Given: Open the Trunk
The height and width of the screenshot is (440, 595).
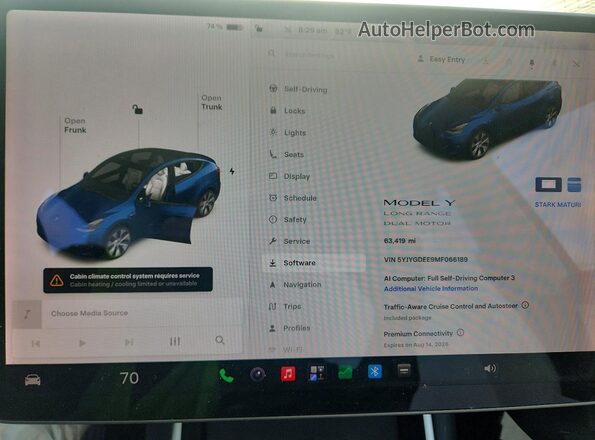Looking at the screenshot, I should tap(212, 102).
